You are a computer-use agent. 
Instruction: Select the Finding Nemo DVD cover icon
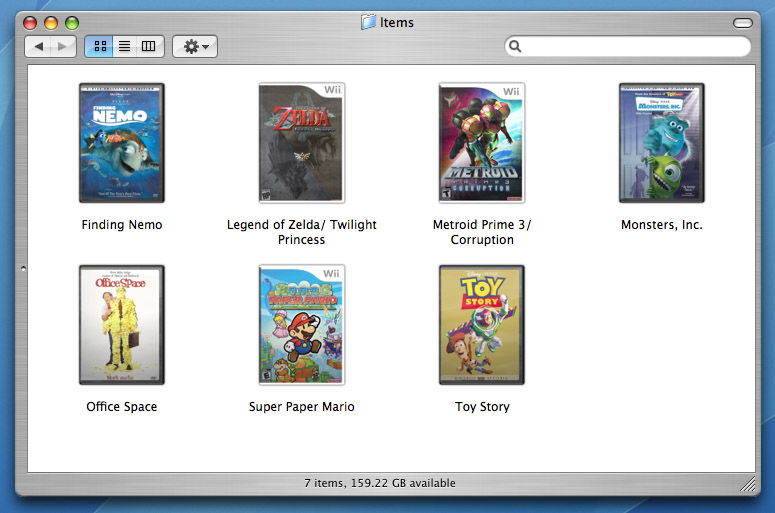click(x=122, y=143)
